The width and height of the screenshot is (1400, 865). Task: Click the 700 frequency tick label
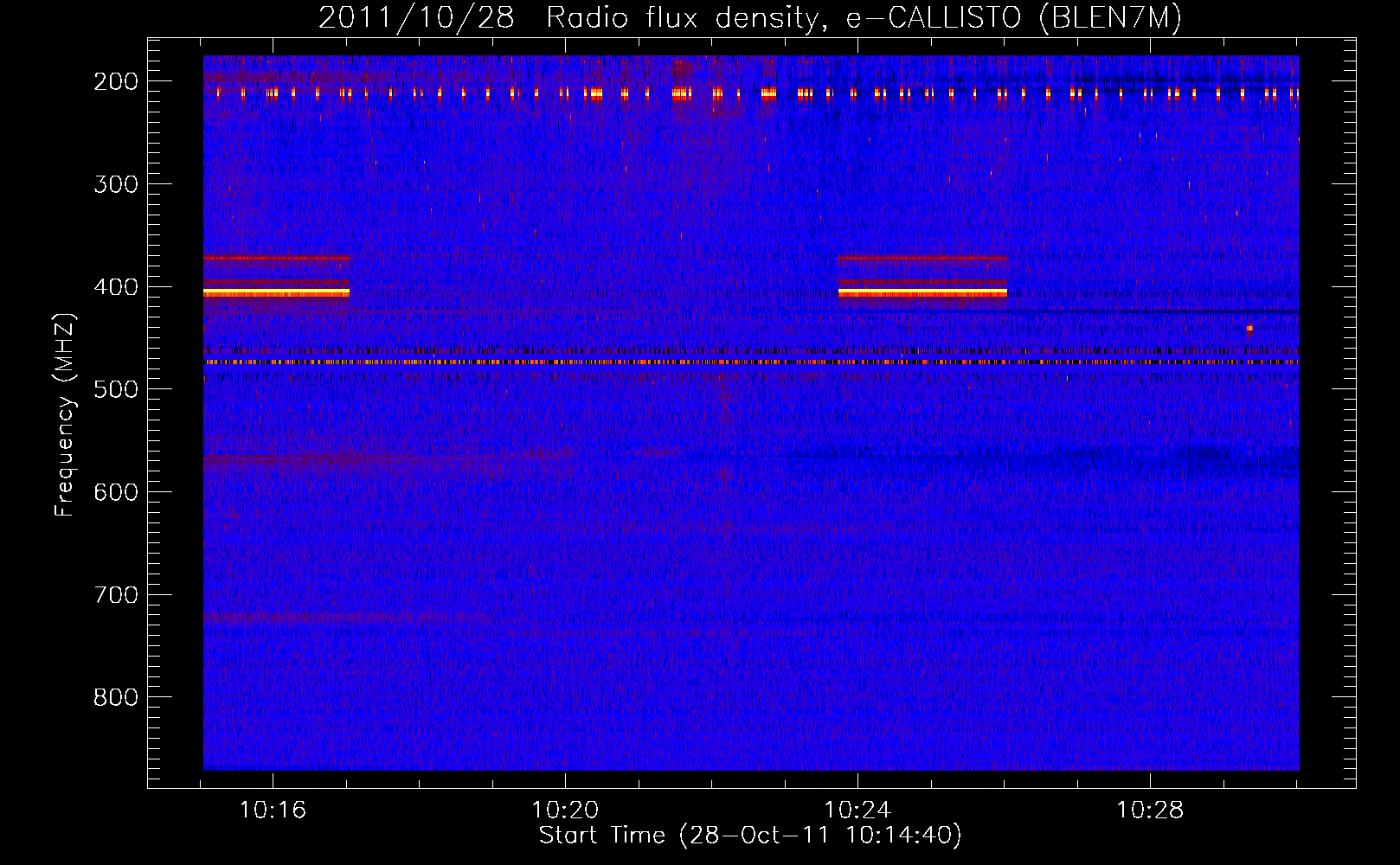coord(116,595)
